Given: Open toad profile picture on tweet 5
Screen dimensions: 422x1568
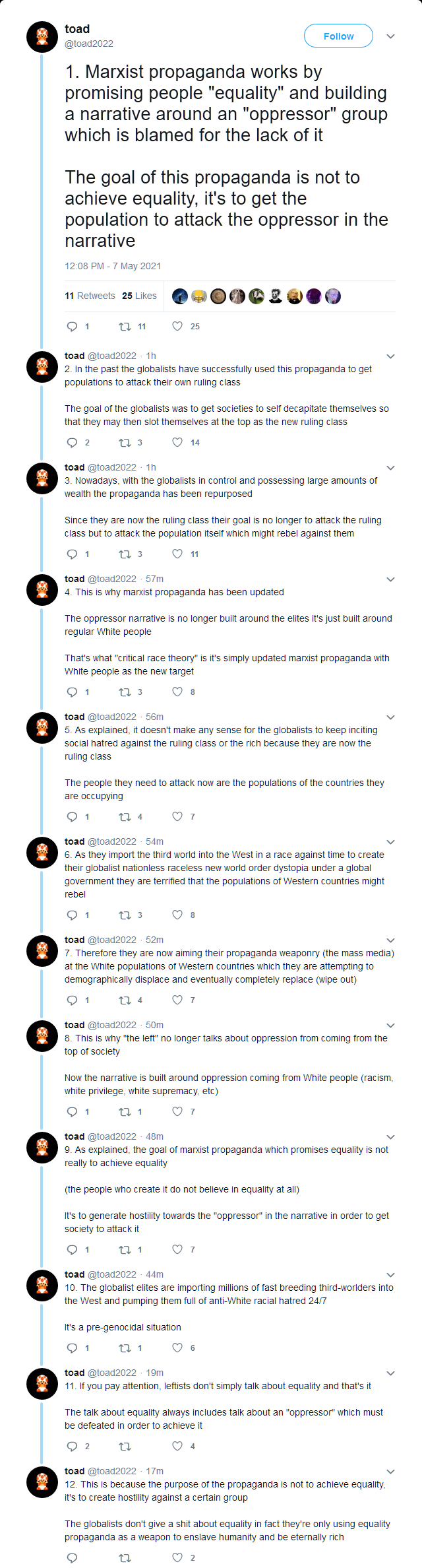Looking at the screenshot, I should click(42, 727).
